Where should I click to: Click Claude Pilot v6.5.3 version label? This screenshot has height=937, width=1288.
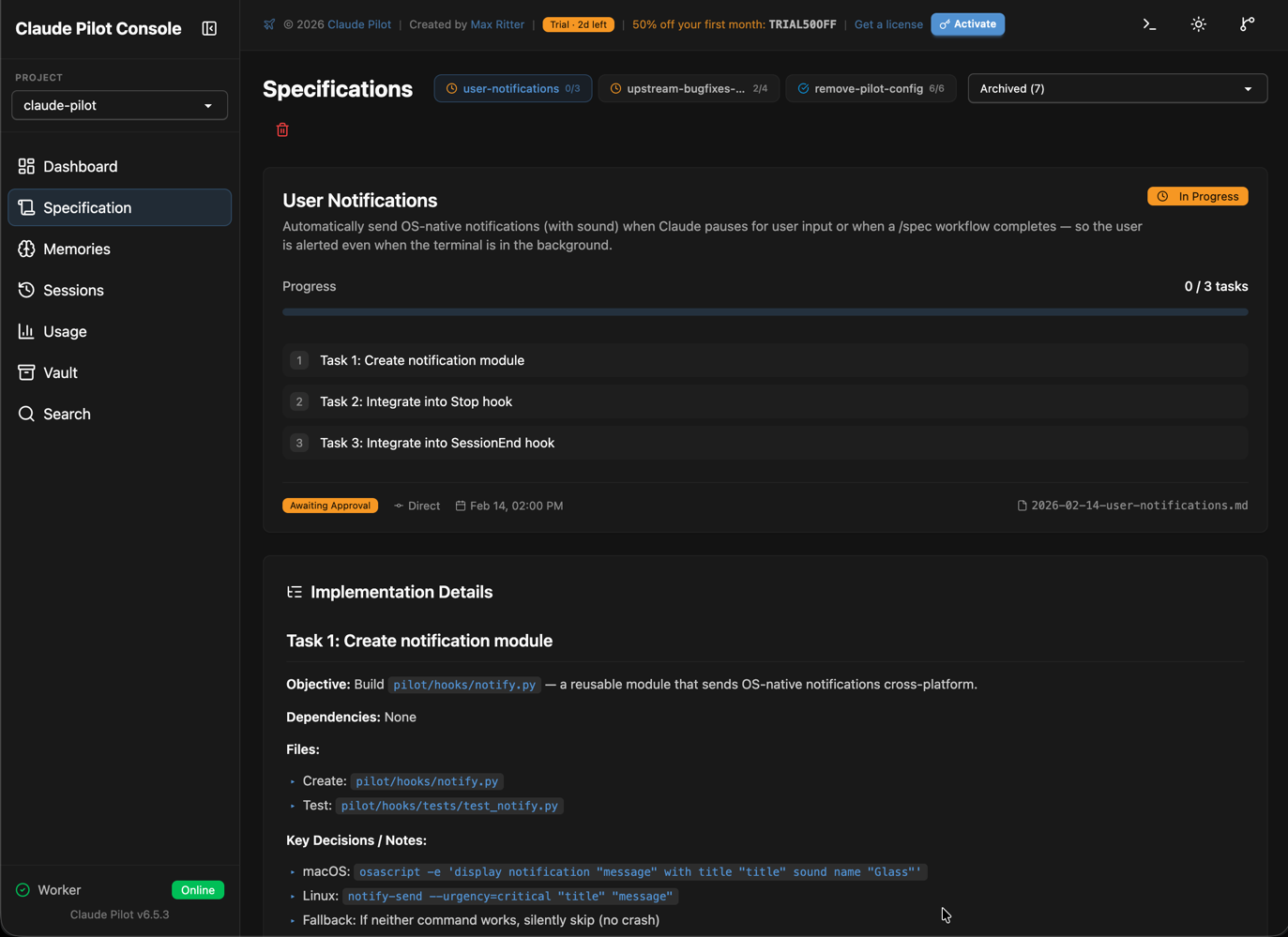(119, 914)
